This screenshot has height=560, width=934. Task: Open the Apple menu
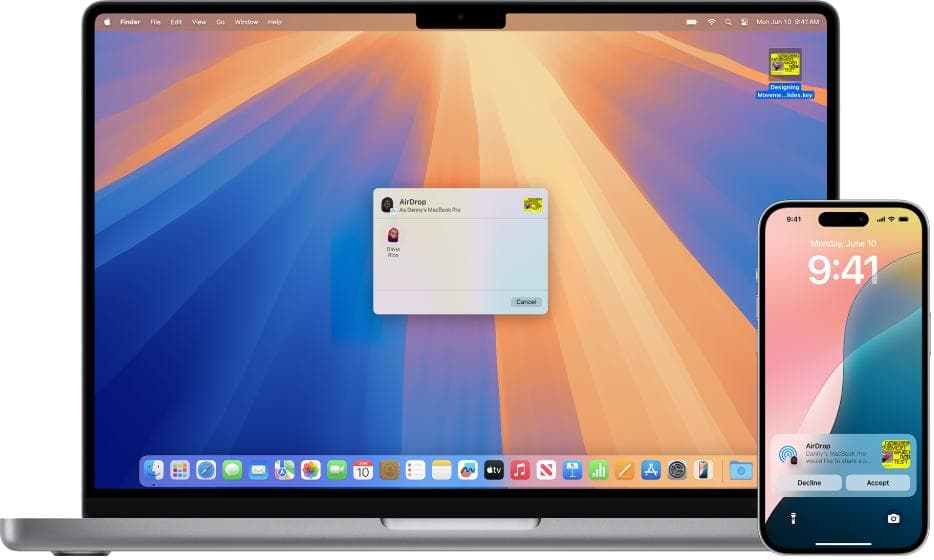click(x=107, y=21)
